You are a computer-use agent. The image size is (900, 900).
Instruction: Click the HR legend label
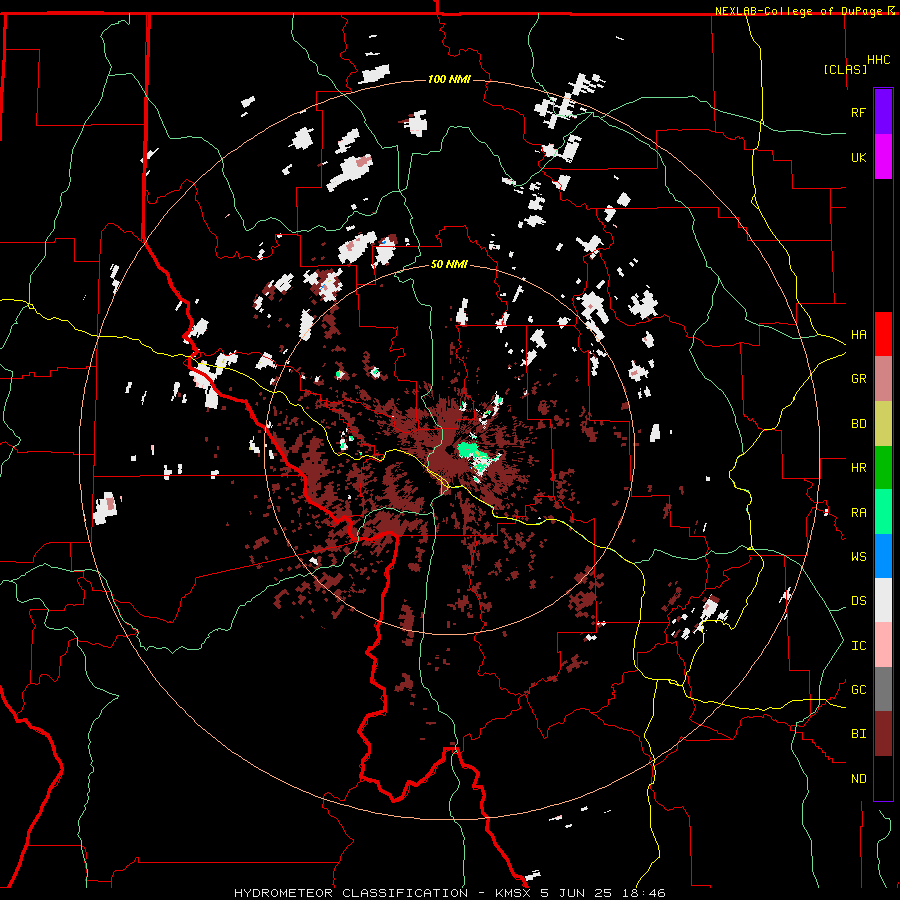pos(858,468)
